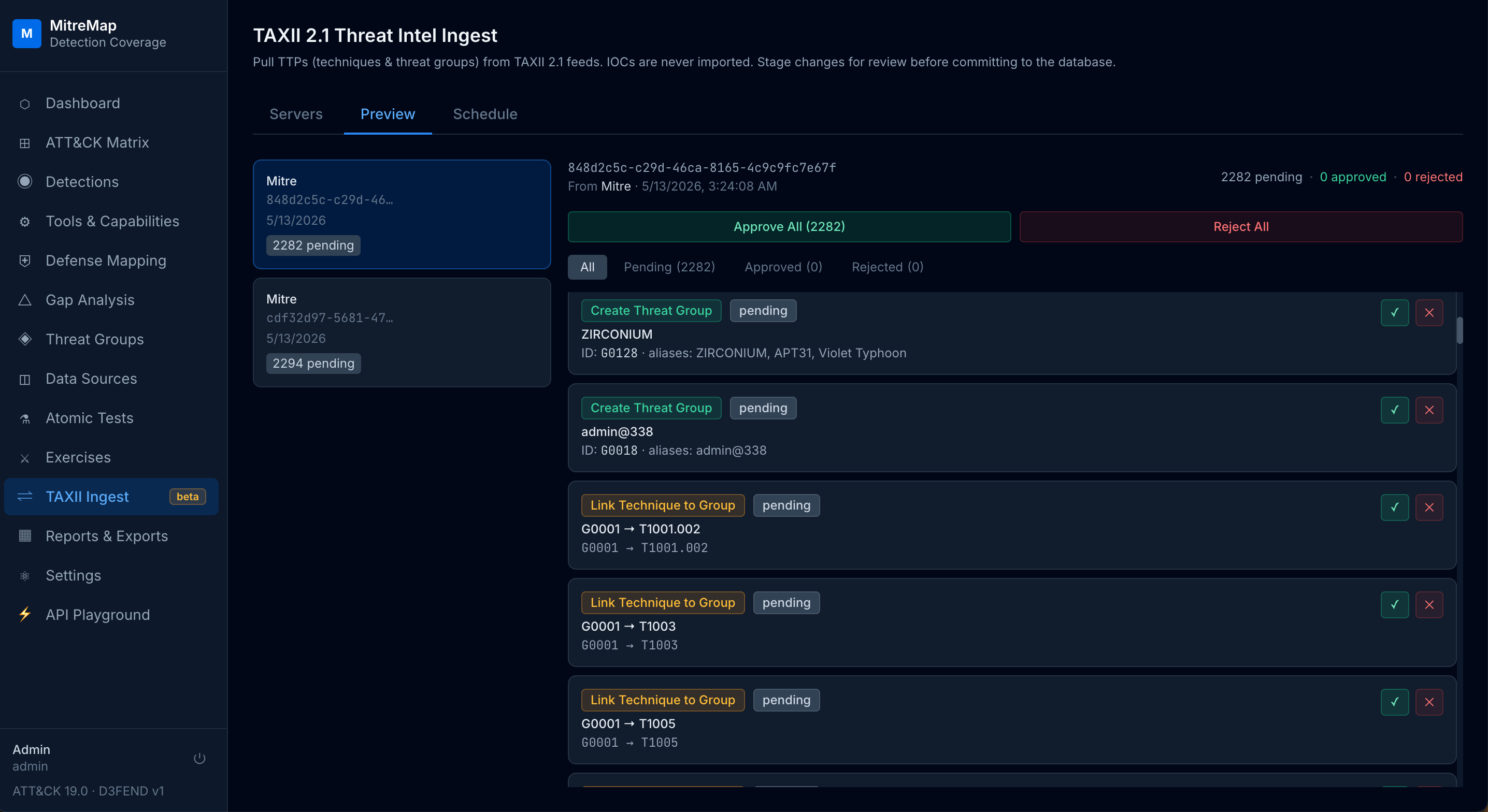1488x812 pixels.
Task: Select the Mitre batch with 2294 pending
Action: [x=402, y=332]
